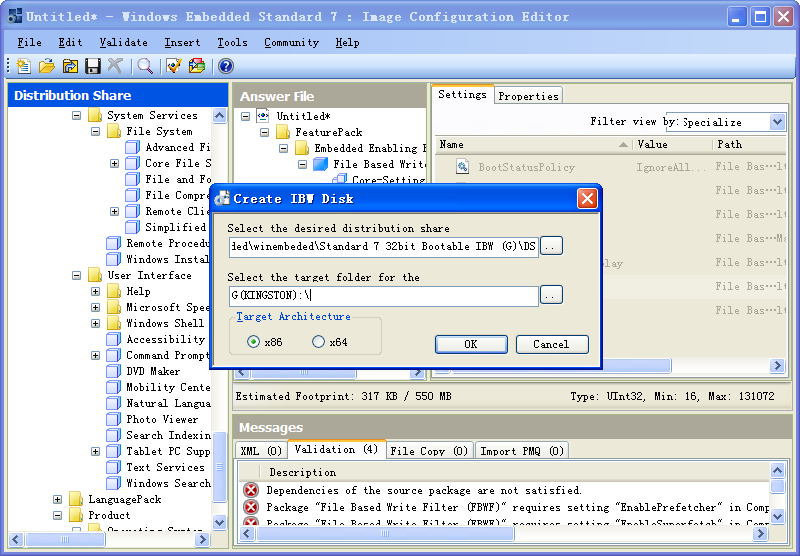Open the File menu
This screenshot has height=556, width=800.
(x=30, y=42)
